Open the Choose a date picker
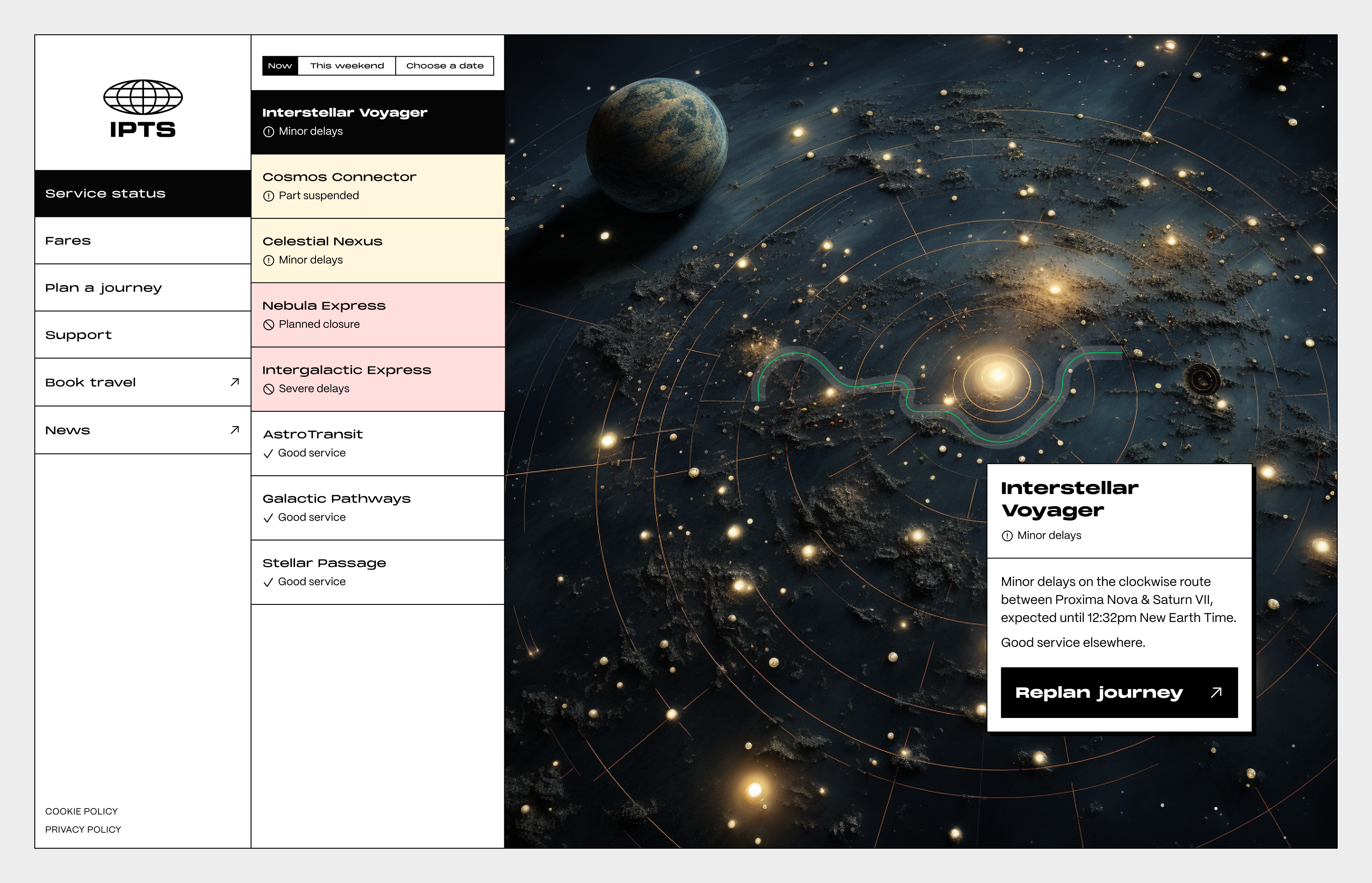Image resolution: width=1372 pixels, height=883 pixels. coord(444,66)
